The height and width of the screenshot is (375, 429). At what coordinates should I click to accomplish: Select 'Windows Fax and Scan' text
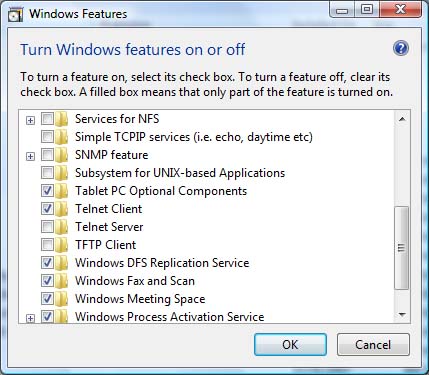(135, 281)
